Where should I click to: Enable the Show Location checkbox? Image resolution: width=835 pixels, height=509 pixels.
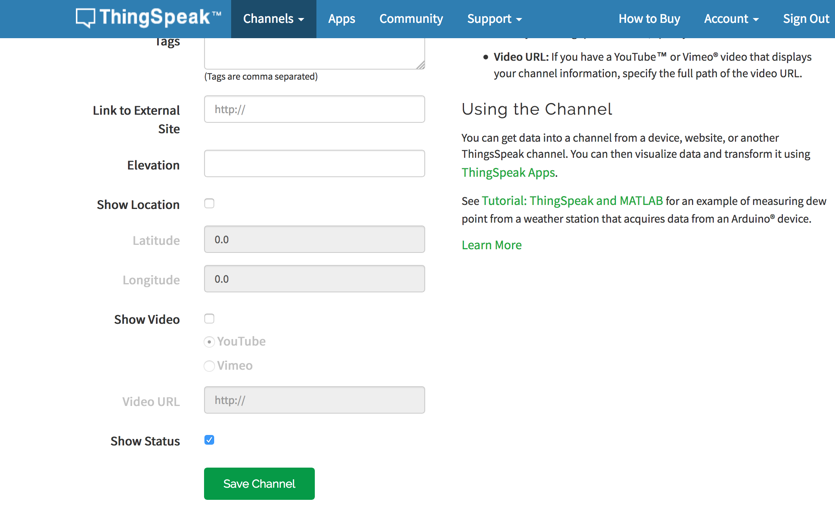point(209,203)
